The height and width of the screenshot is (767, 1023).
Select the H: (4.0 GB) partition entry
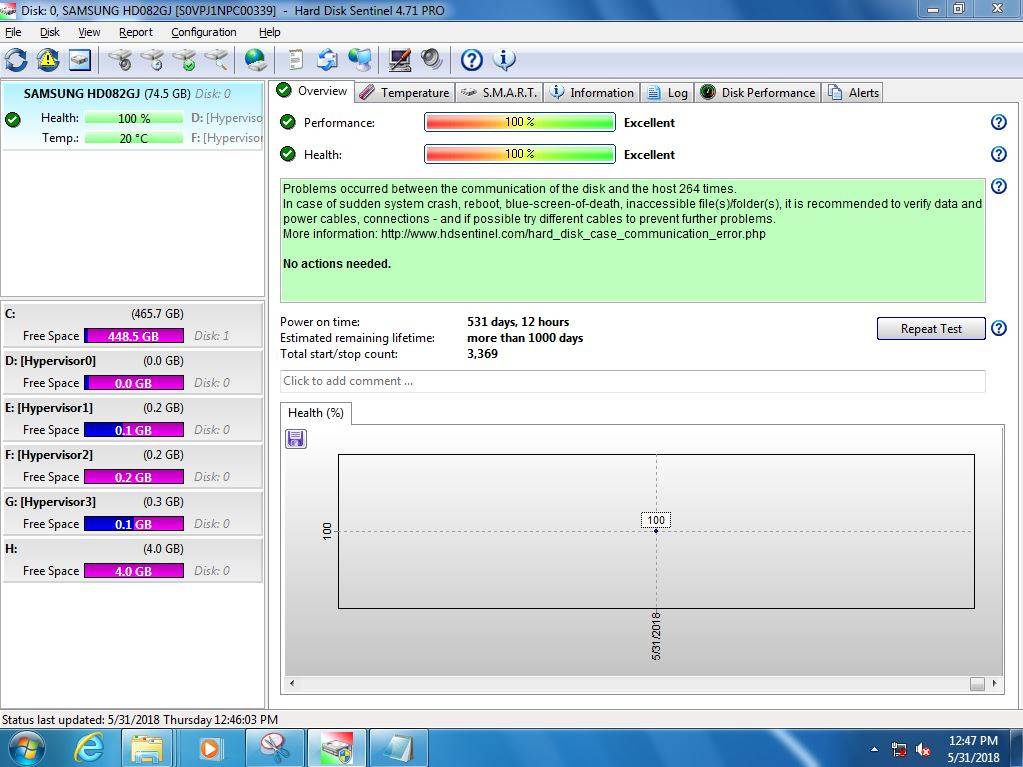coord(132,560)
